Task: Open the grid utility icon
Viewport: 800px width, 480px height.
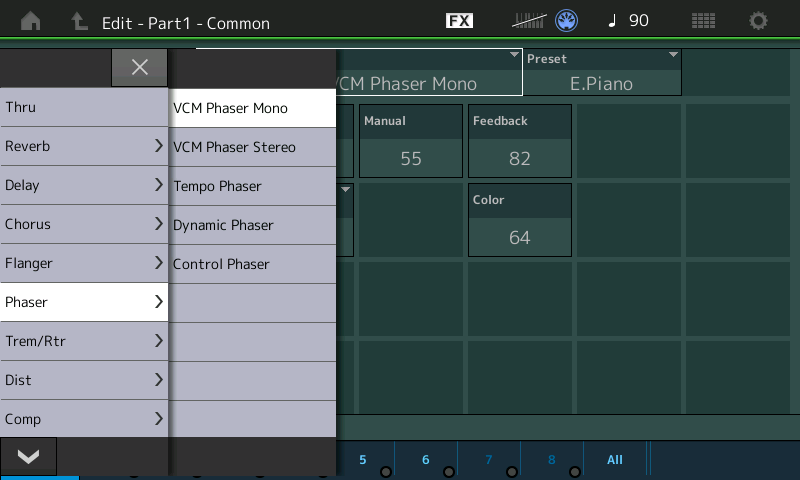Action: [703, 21]
